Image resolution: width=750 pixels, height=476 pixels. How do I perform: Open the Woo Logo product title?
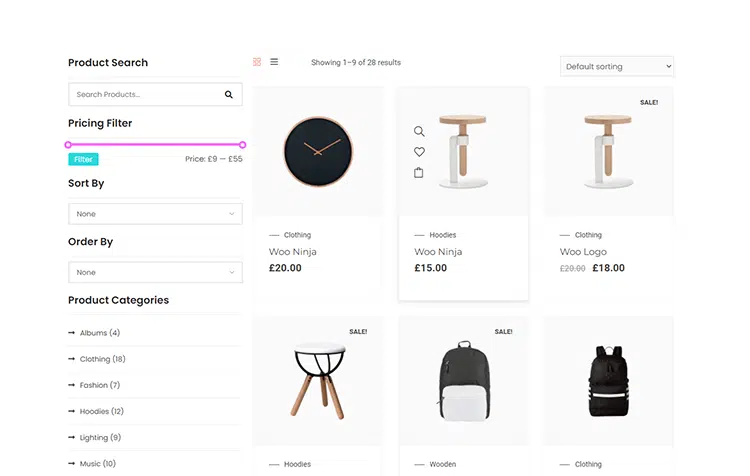(583, 252)
